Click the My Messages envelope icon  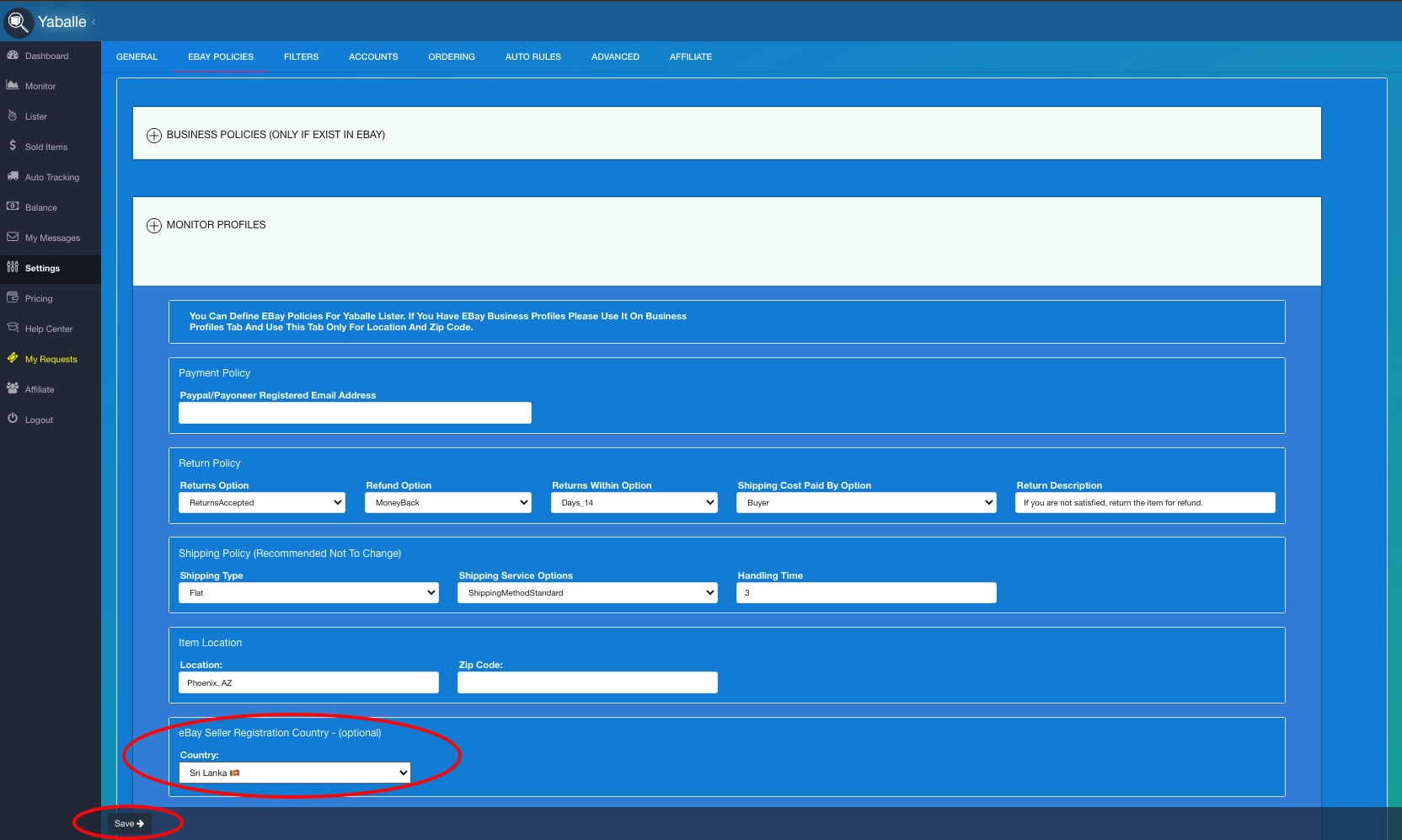[13, 238]
